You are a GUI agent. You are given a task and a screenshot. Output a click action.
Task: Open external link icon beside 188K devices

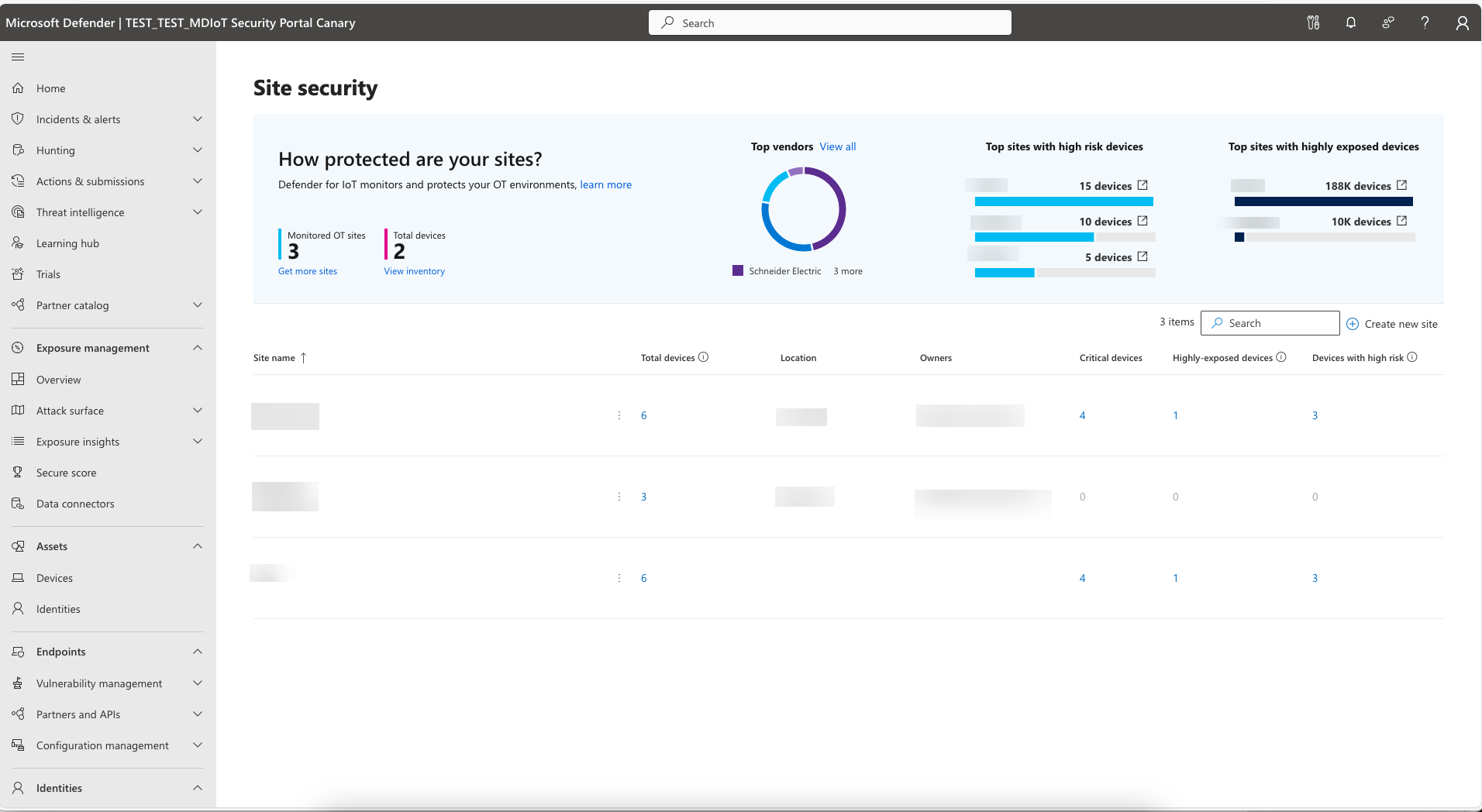tap(1401, 185)
